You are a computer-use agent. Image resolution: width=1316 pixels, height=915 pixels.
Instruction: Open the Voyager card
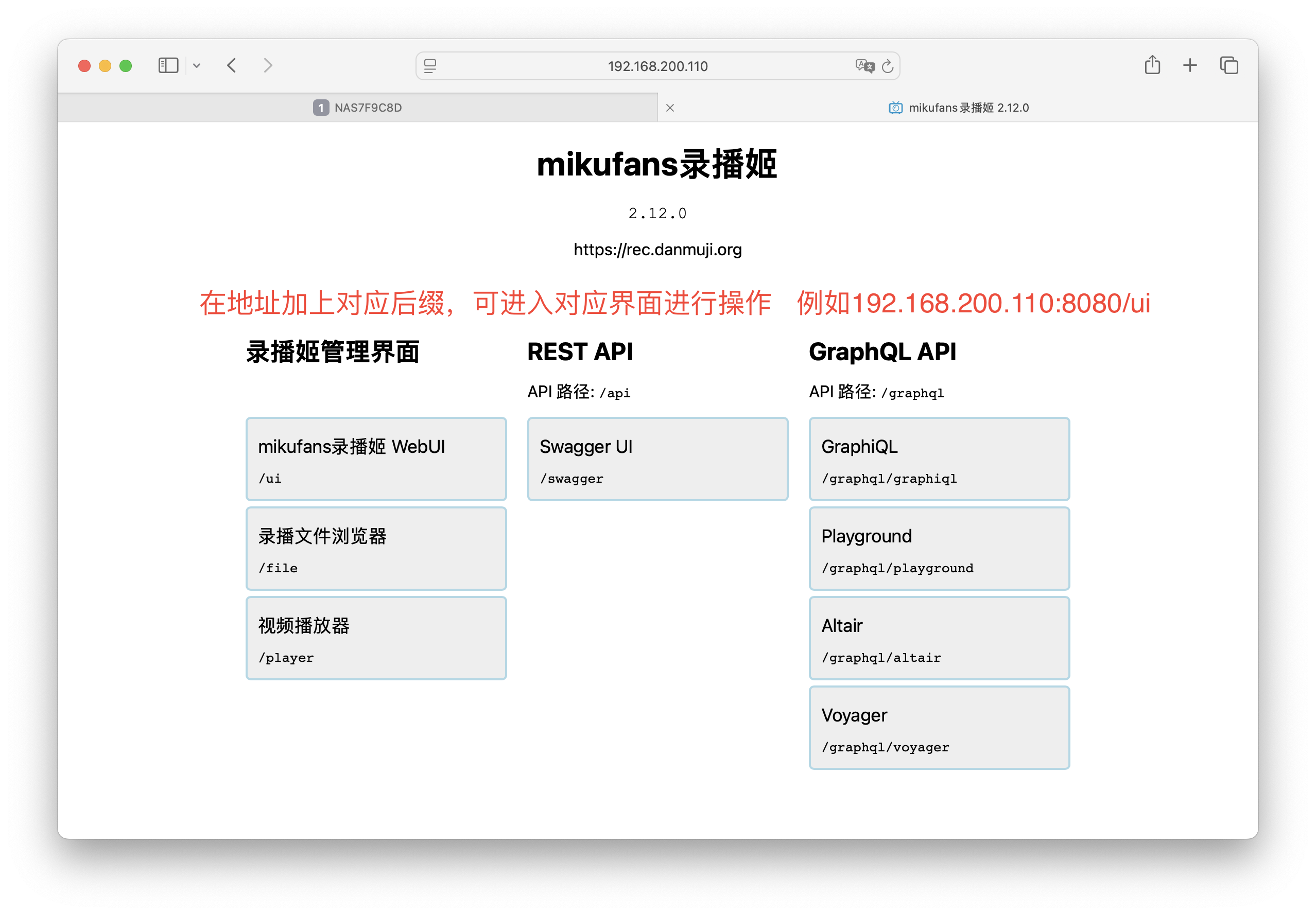(x=939, y=728)
